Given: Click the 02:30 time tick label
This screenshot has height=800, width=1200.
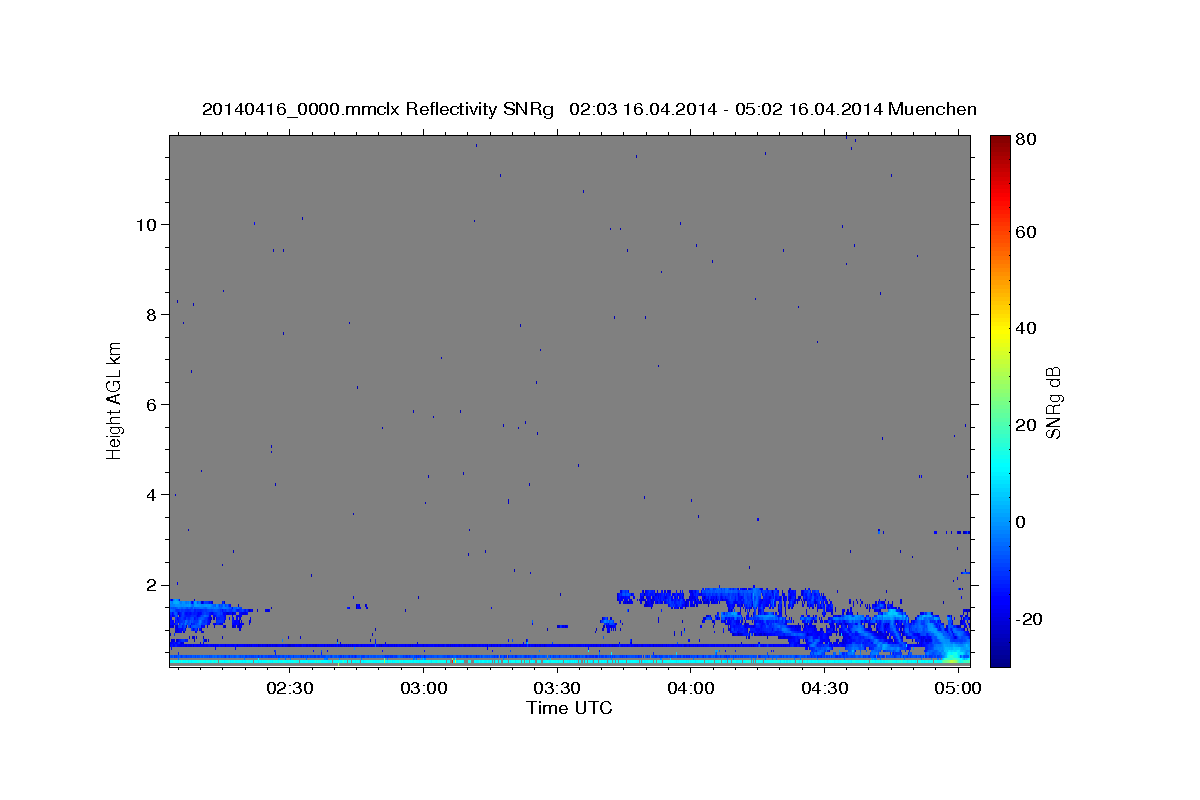Looking at the screenshot, I should [x=290, y=689].
